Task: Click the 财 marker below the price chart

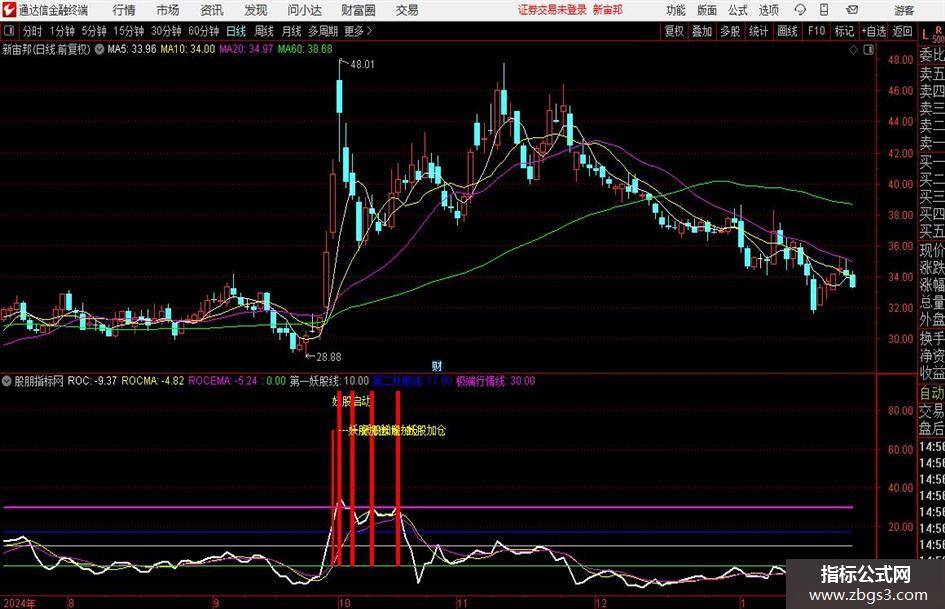Action: pyautogui.click(x=437, y=365)
